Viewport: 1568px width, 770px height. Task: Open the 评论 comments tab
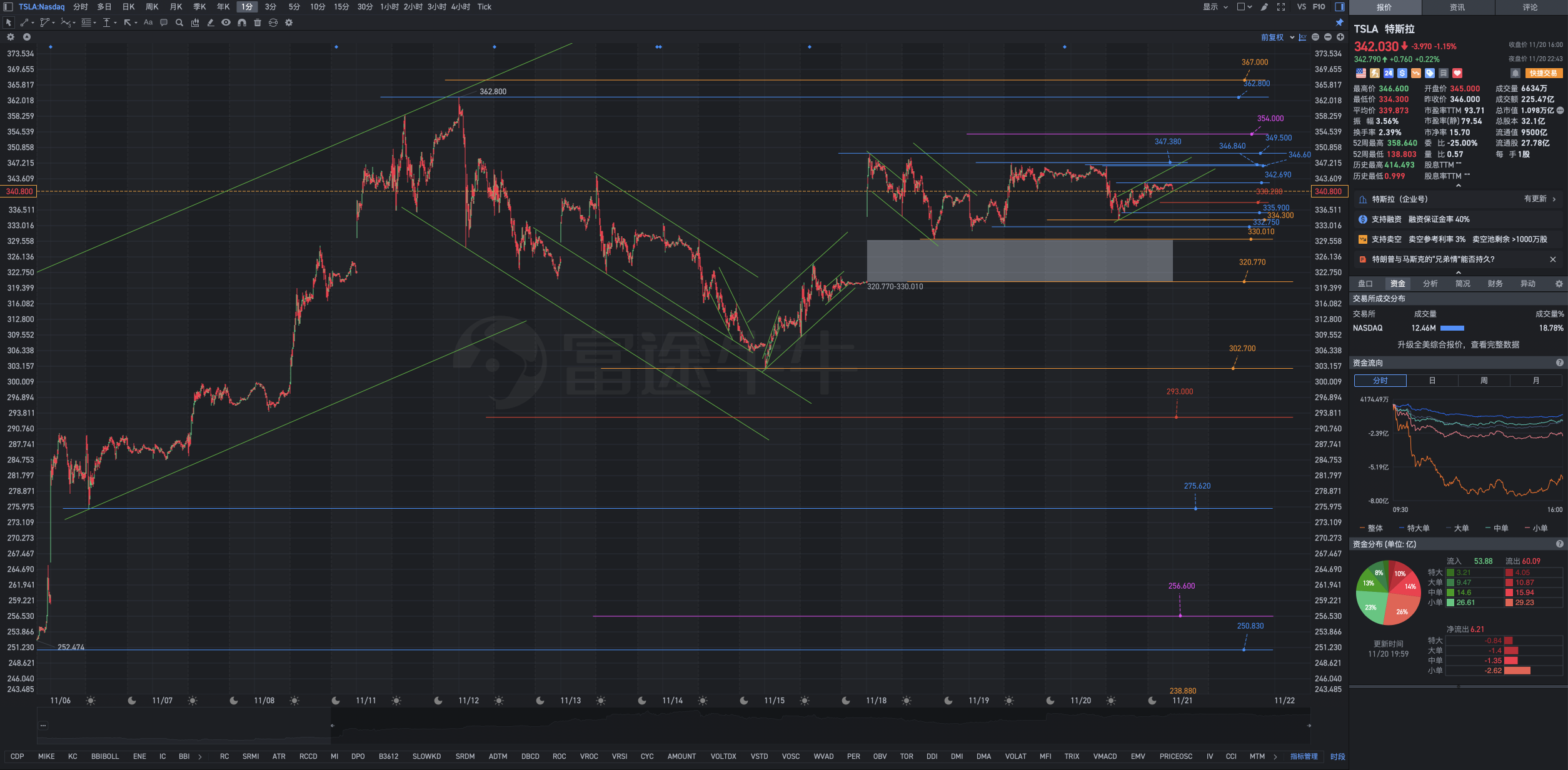1530,7
